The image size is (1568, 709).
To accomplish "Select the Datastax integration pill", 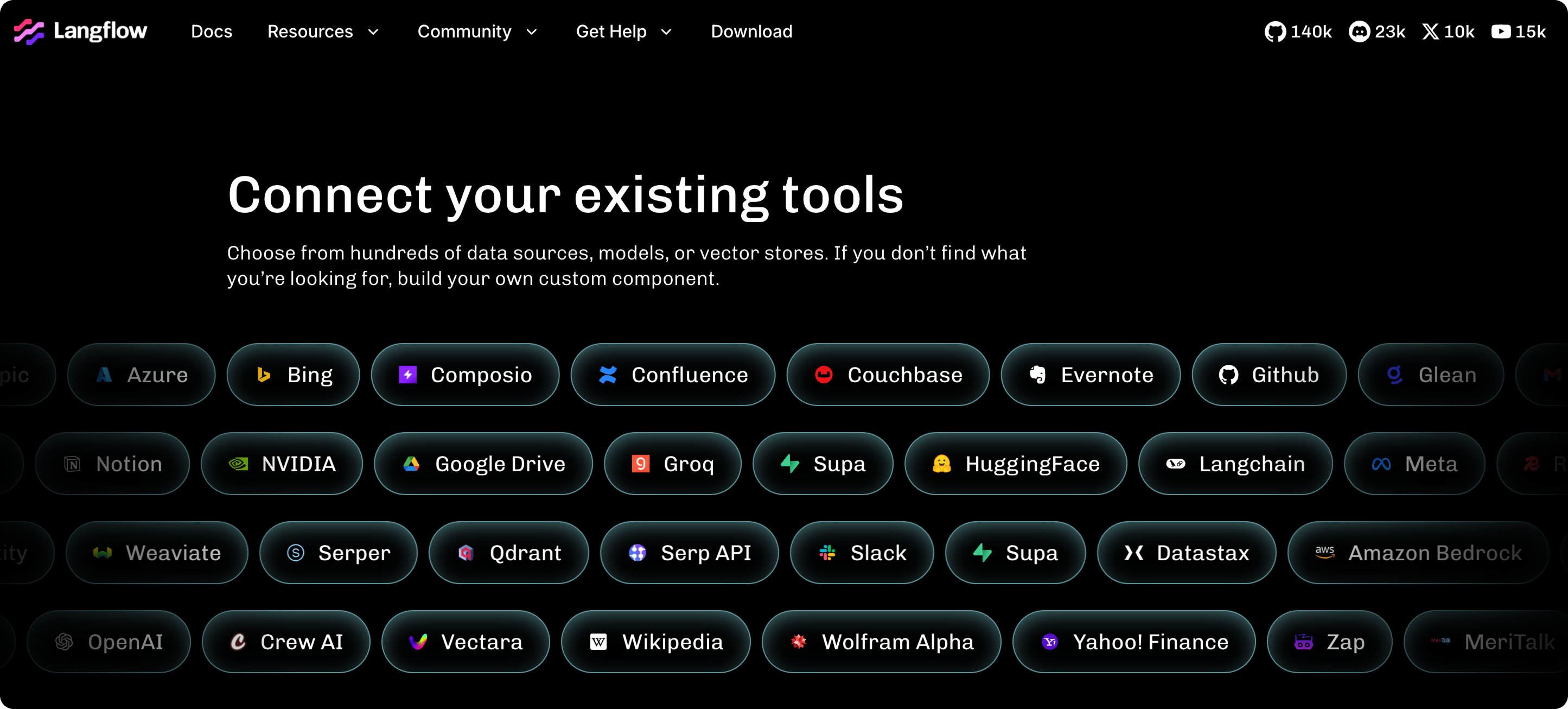I will pos(1185,553).
